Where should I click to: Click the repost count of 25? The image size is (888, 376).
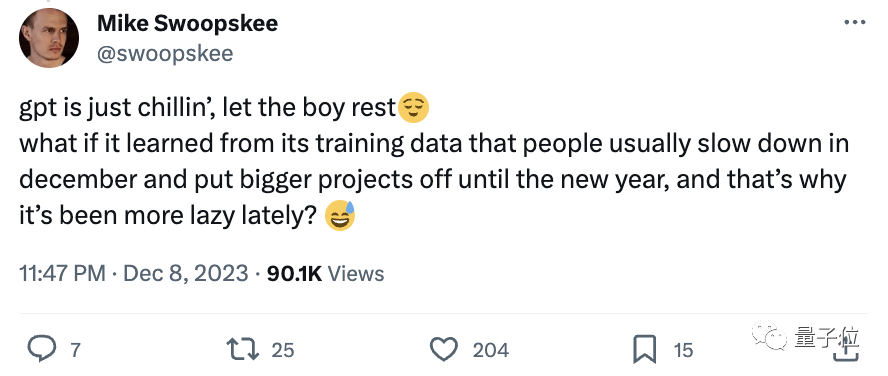coord(283,350)
